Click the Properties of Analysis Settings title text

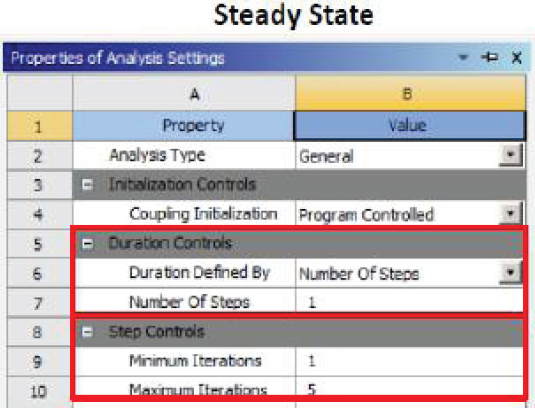118,58
